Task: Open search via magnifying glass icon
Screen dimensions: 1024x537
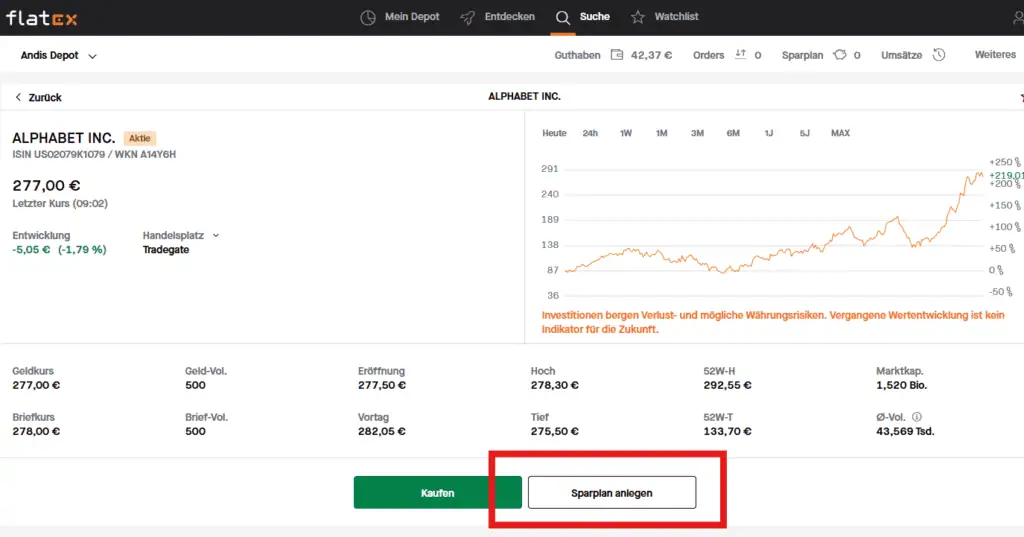Action: coord(563,17)
